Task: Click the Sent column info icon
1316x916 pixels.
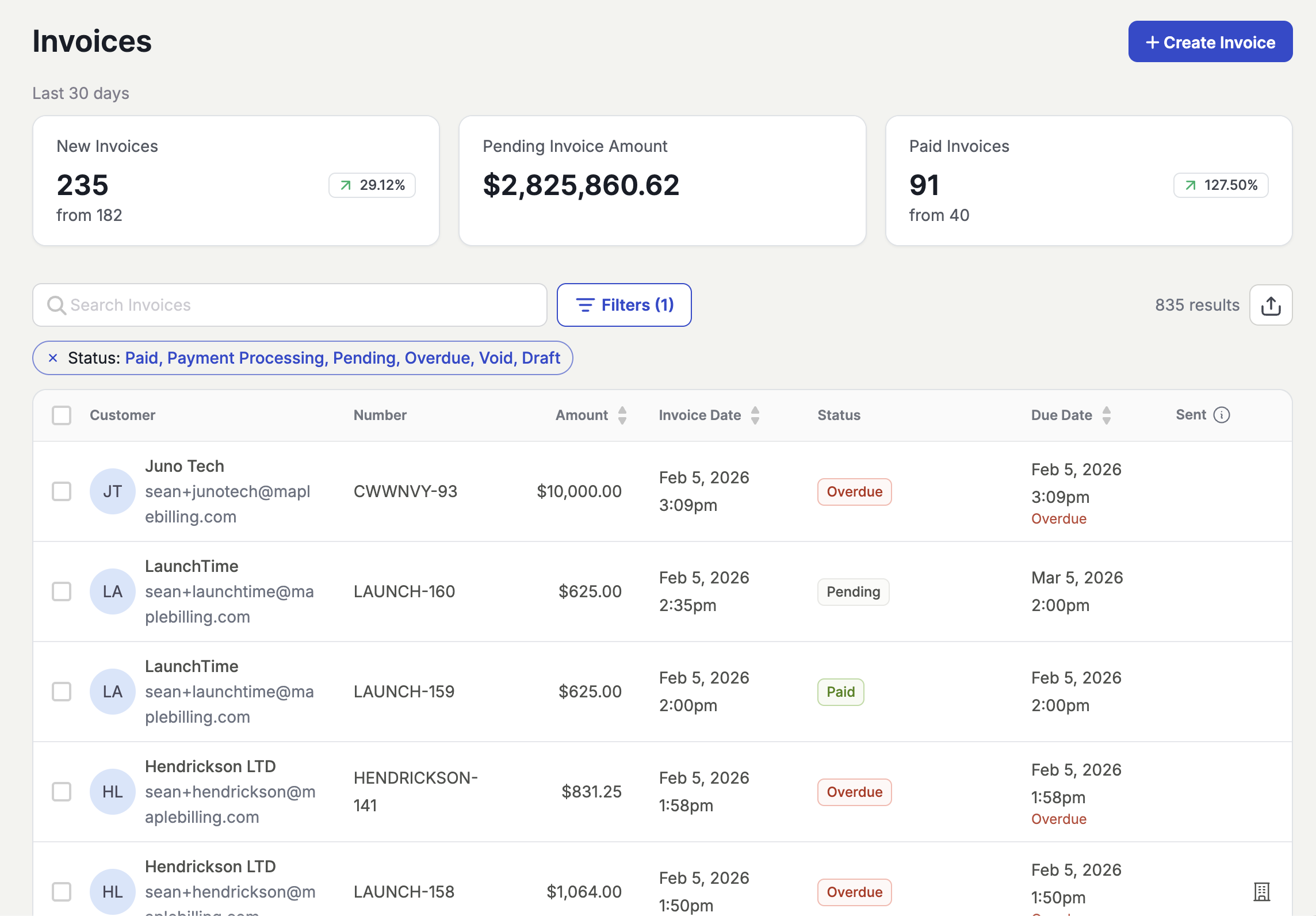Action: (1222, 415)
